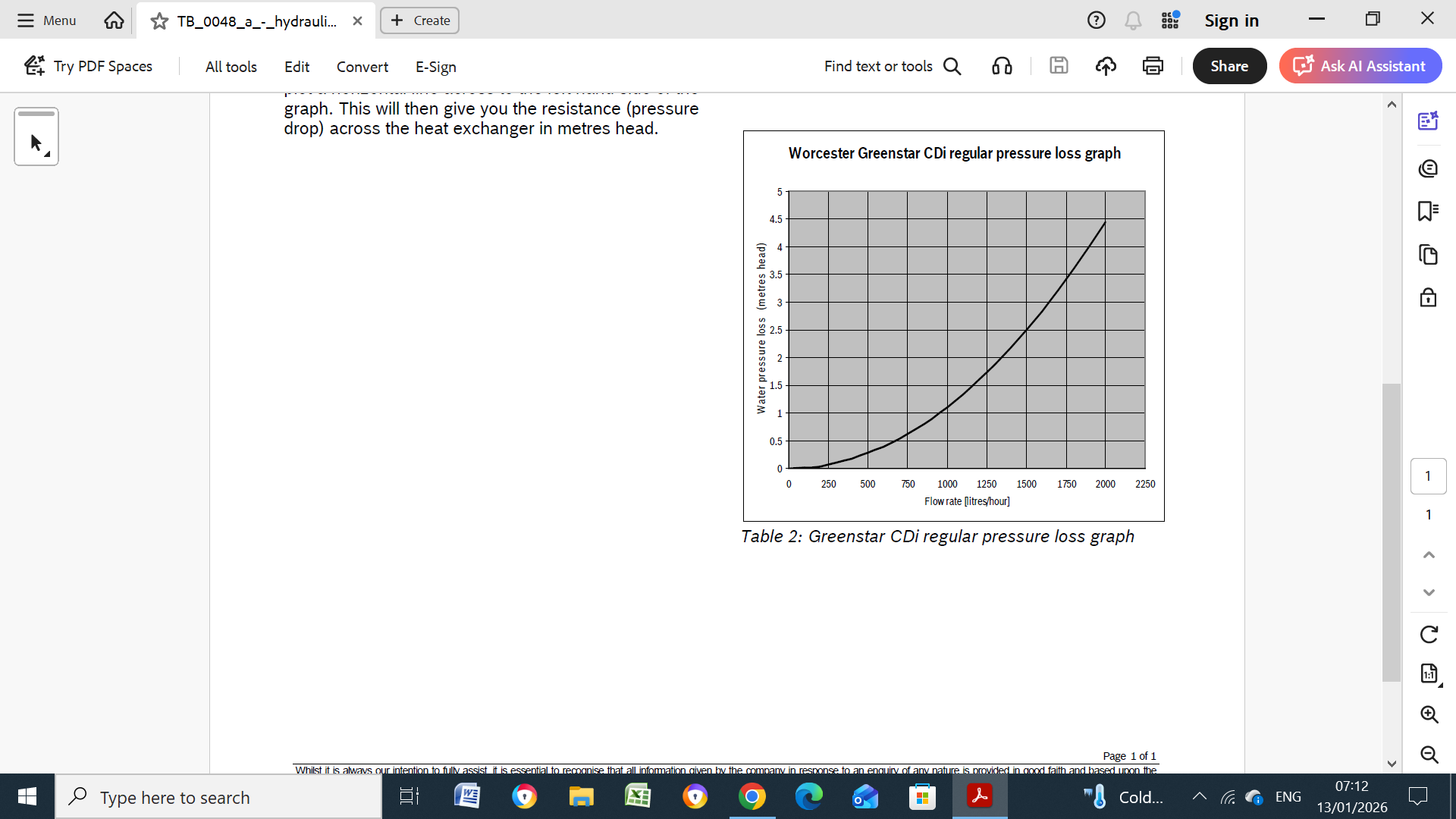Open the read aloud headphones icon
The height and width of the screenshot is (819, 1456).
click(x=1002, y=66)
